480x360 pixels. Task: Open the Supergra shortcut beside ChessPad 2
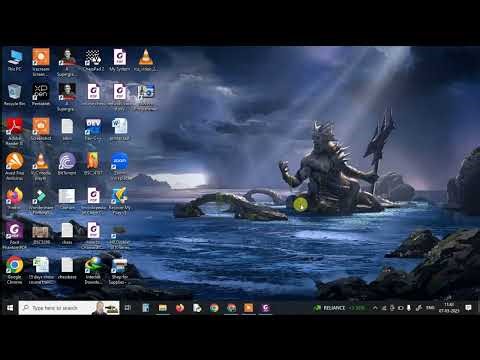[x=67, y=62]
